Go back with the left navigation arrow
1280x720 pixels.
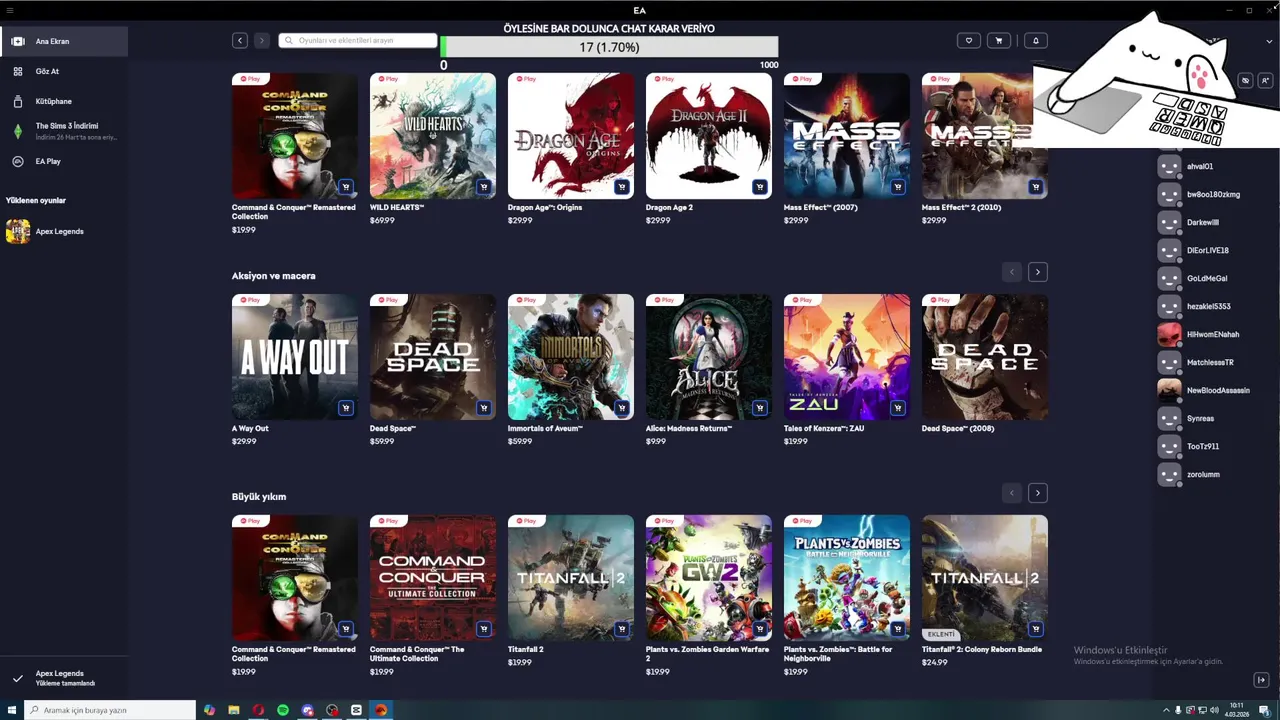click(x=240, y=40)
